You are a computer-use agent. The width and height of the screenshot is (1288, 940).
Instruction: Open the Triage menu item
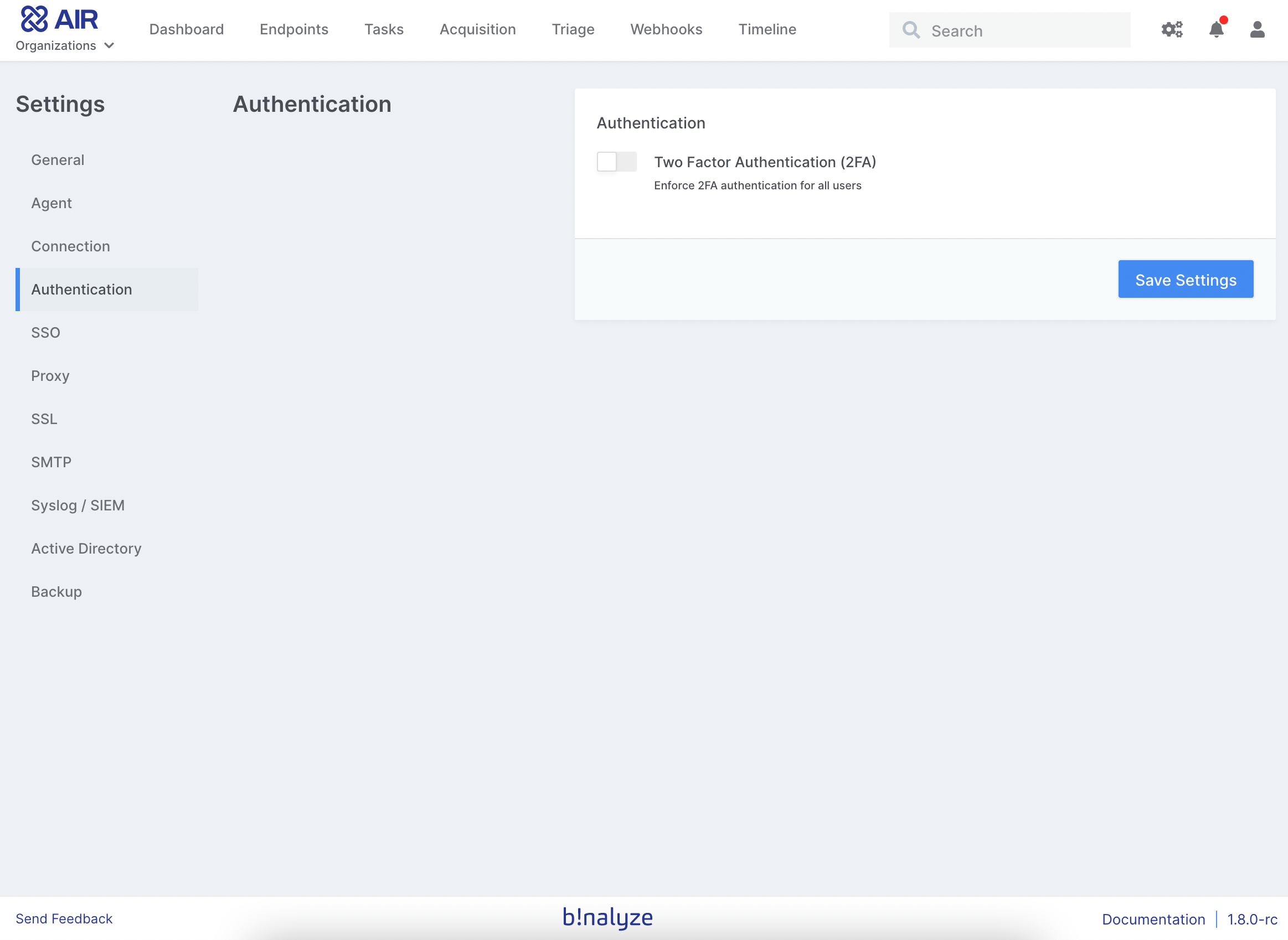pos(573,29)
